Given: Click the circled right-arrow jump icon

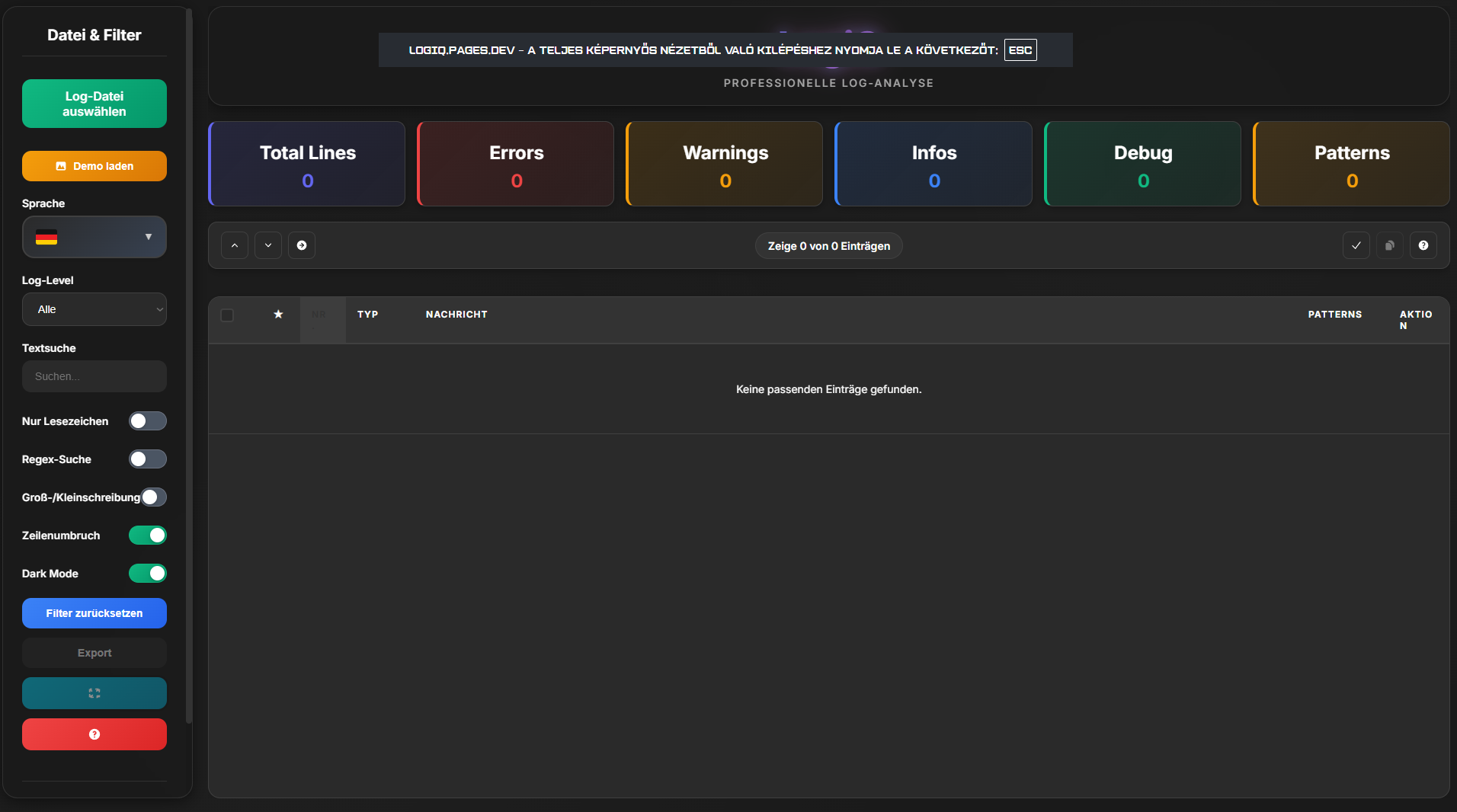Looking at the screenshot, I should tap(302, 245).
